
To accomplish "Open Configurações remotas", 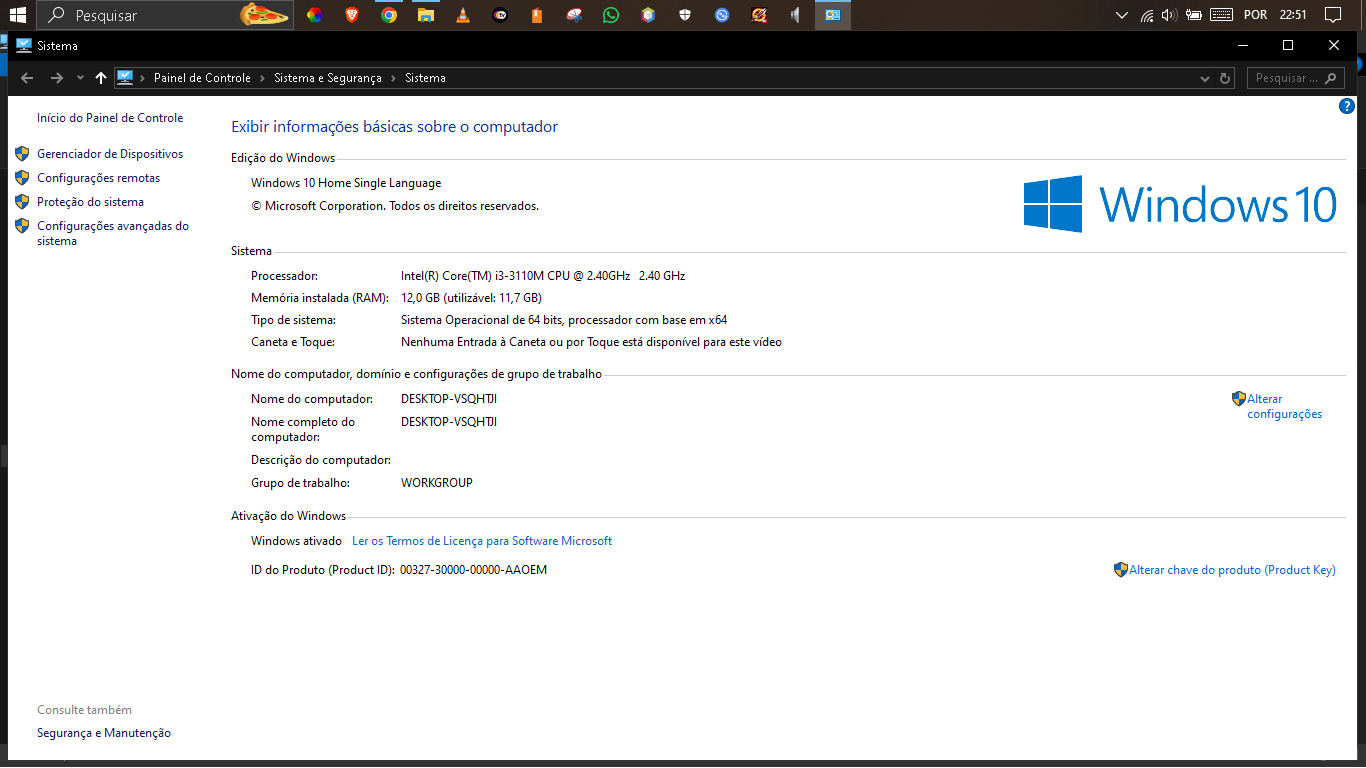I will coord(98,178).
